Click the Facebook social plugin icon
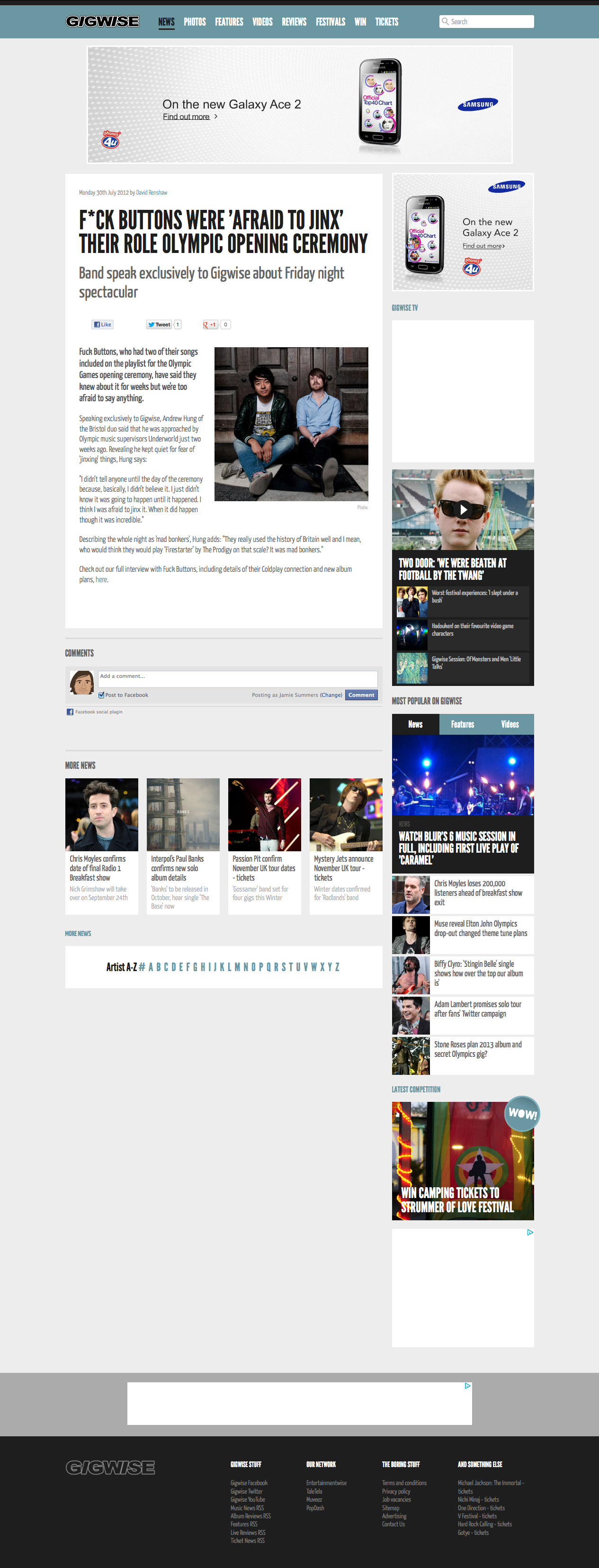This screenshot has width=599, height=1568. (x=70, y=712)
